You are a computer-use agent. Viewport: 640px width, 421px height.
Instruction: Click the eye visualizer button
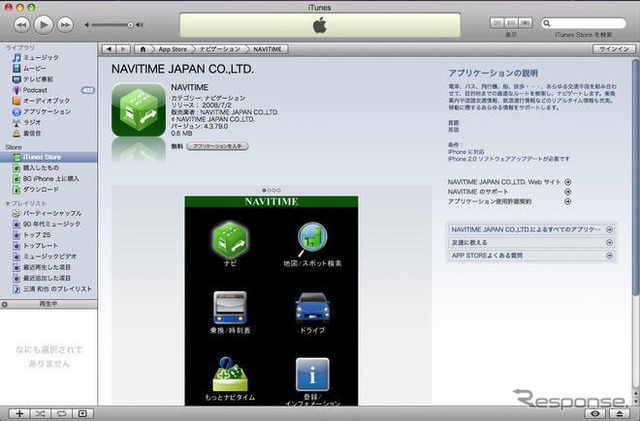pos(596,414)
